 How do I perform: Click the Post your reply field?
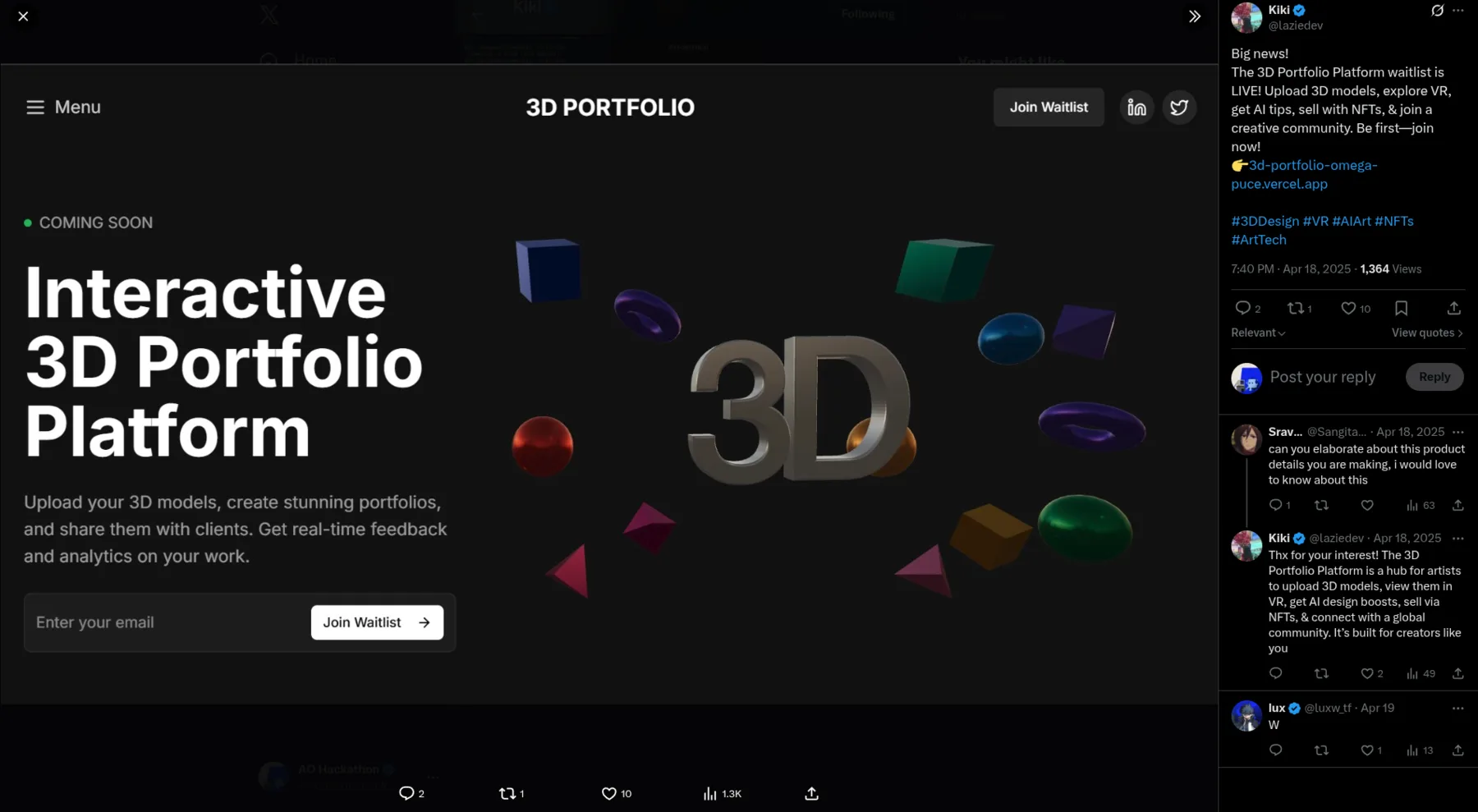tap(1323, 377)
